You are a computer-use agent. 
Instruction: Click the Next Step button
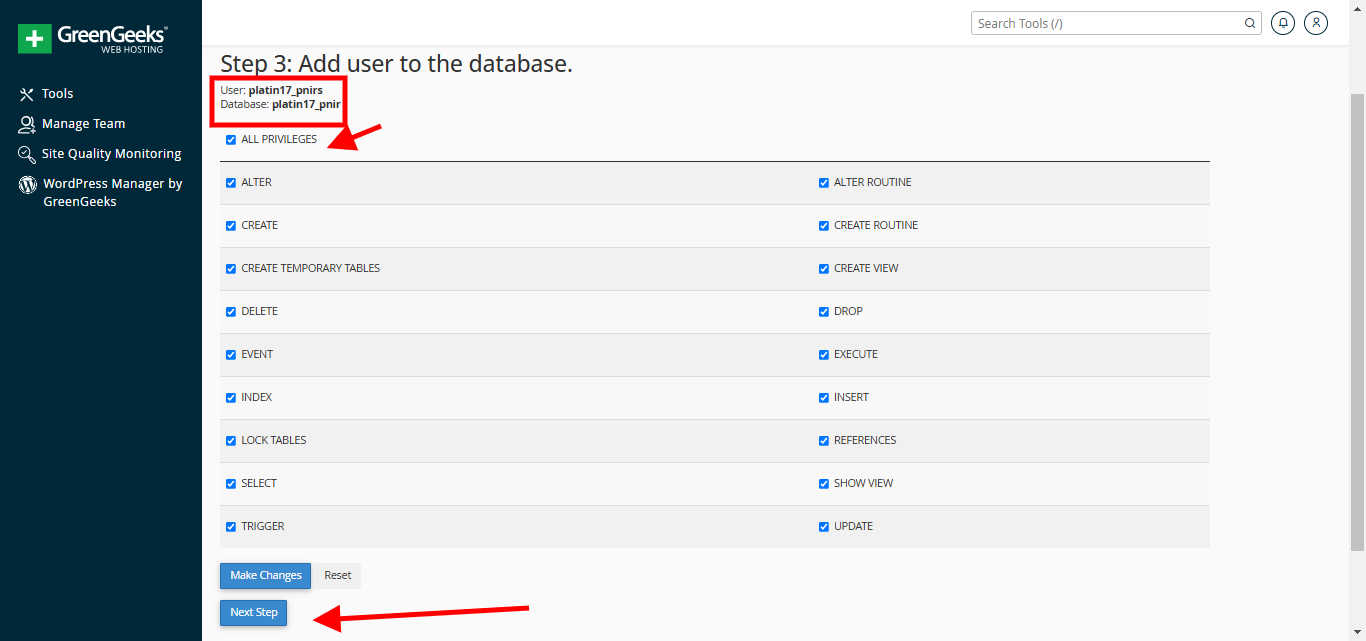(x=253, y=612)
